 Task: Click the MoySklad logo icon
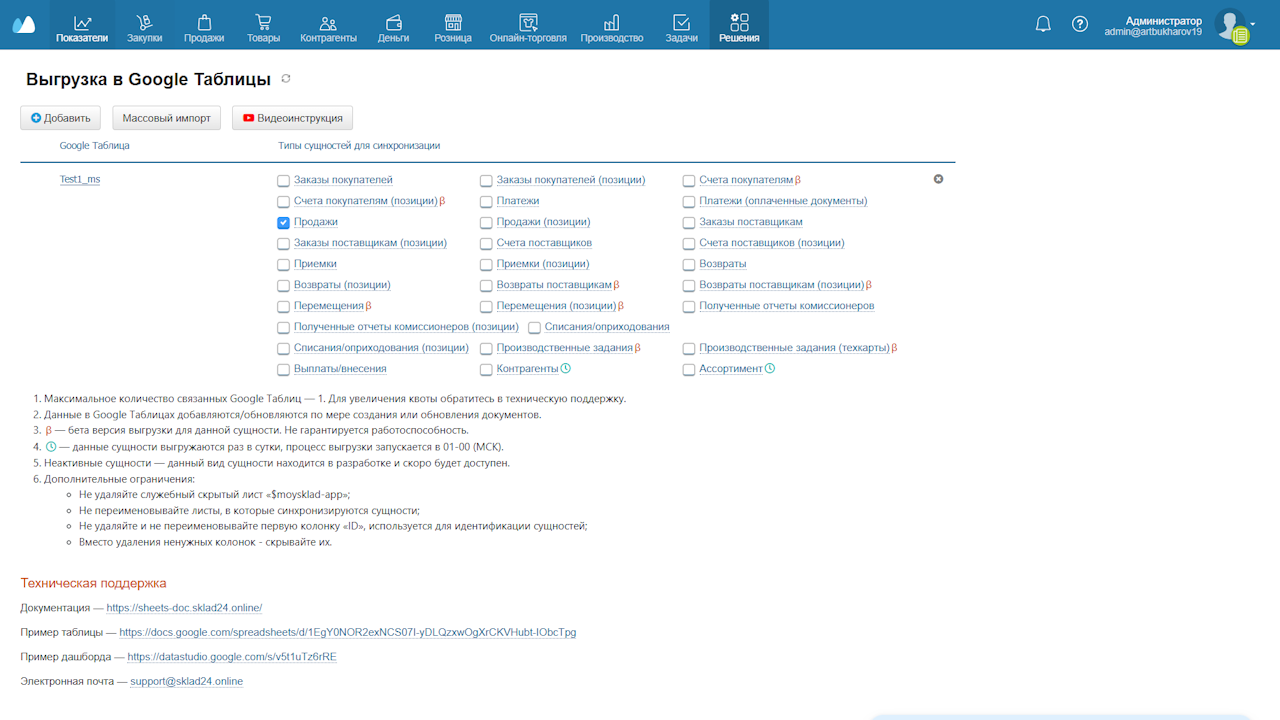pos(23,25)
